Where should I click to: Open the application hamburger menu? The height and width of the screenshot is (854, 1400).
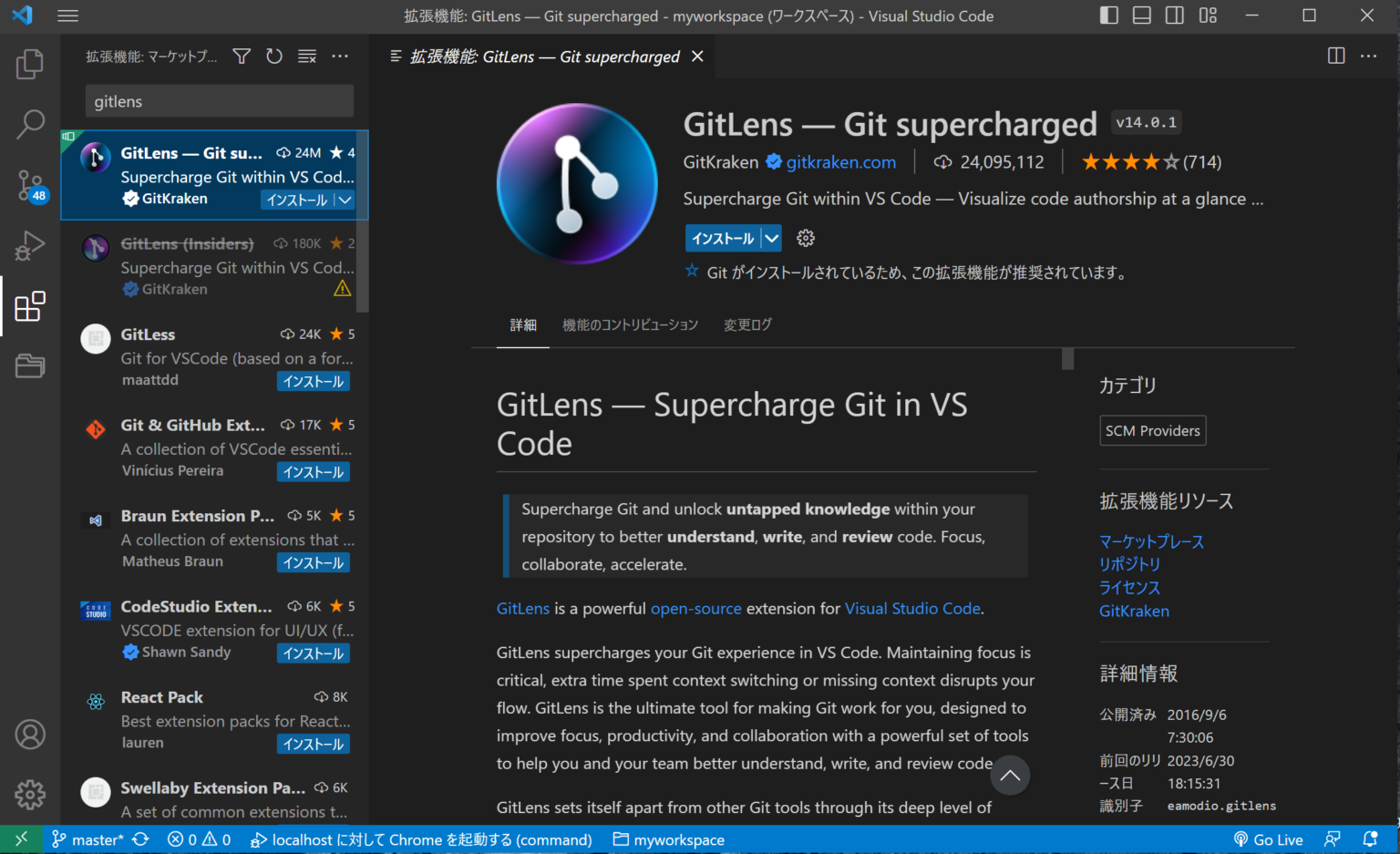(67, 15)
